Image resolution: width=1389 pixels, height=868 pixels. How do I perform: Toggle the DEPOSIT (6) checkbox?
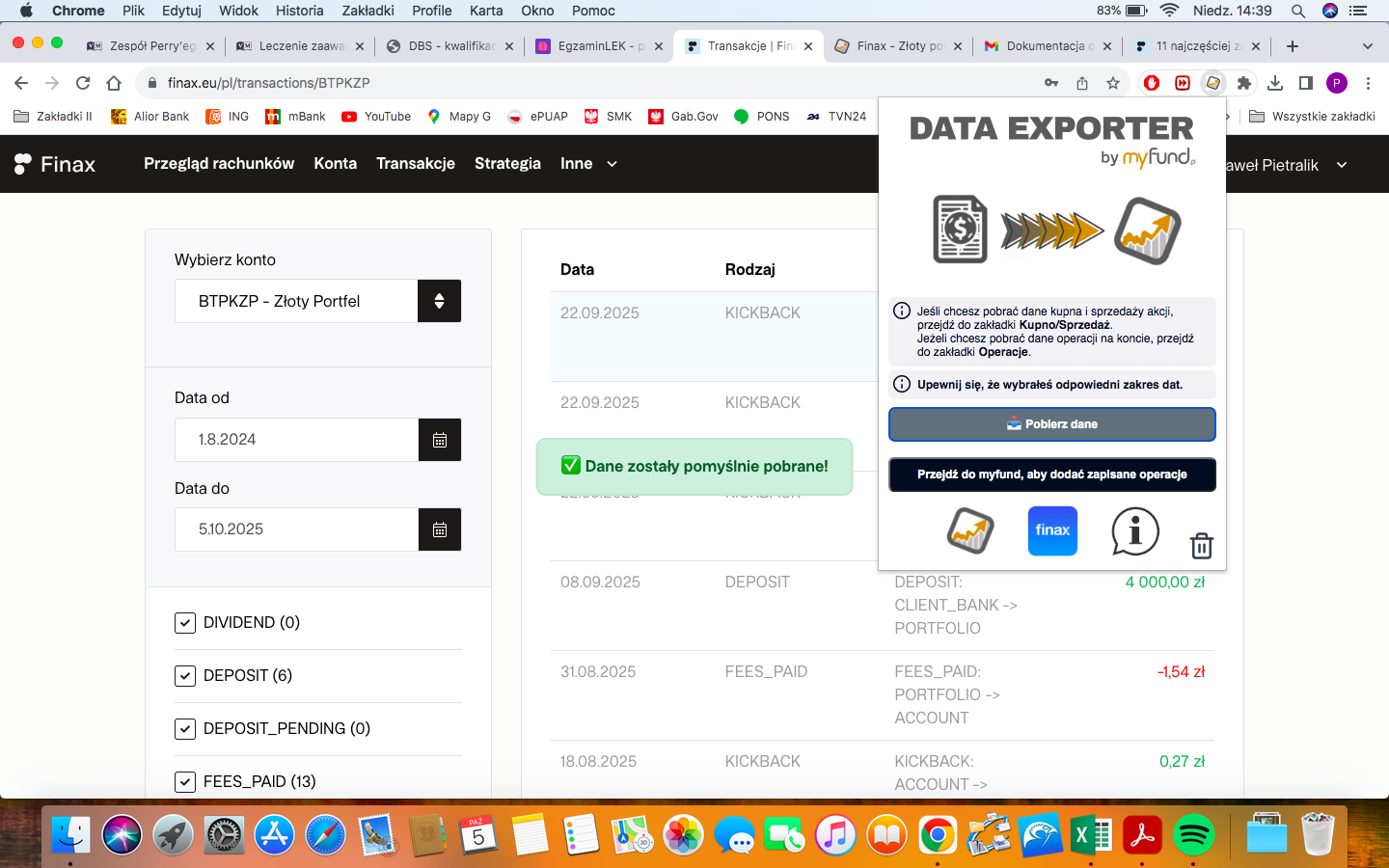pyautogui.click(x=185, y=676)
